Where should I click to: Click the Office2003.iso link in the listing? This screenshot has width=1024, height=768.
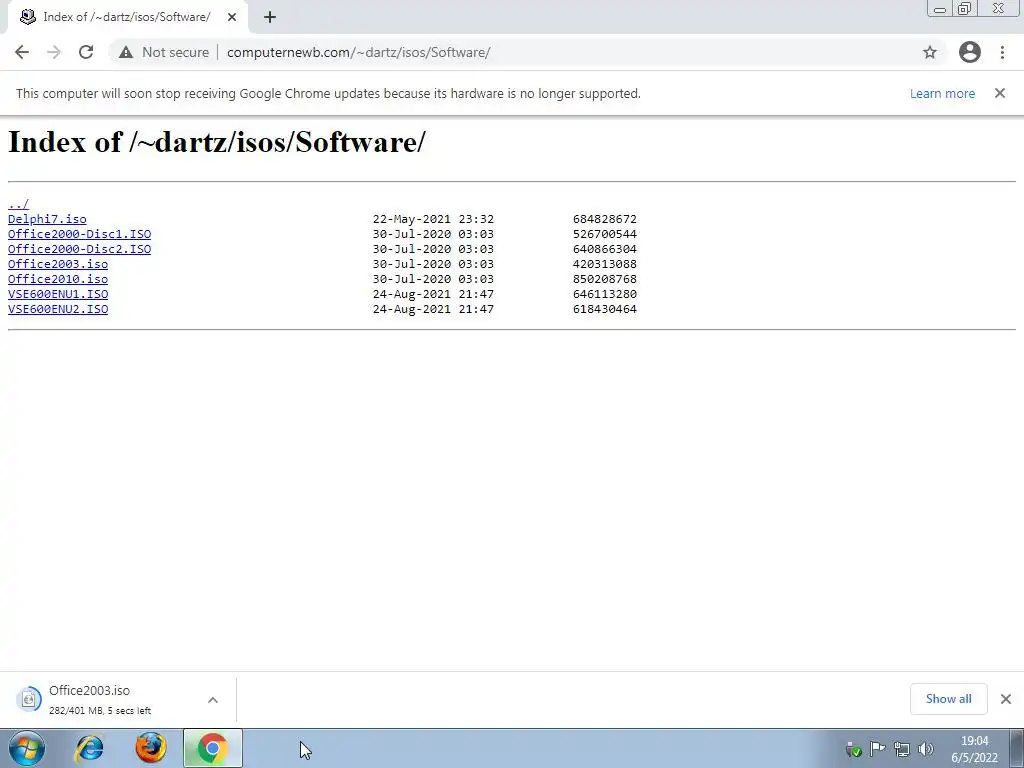point(58,264)
